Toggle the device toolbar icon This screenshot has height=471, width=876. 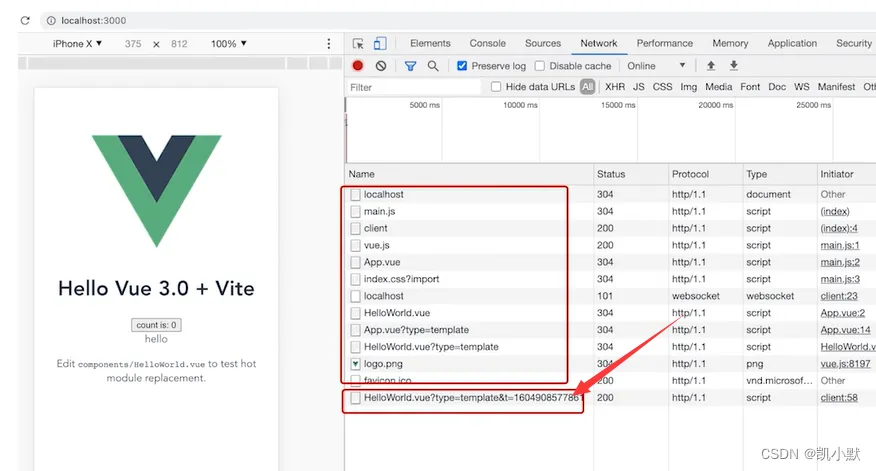(380, 44)
